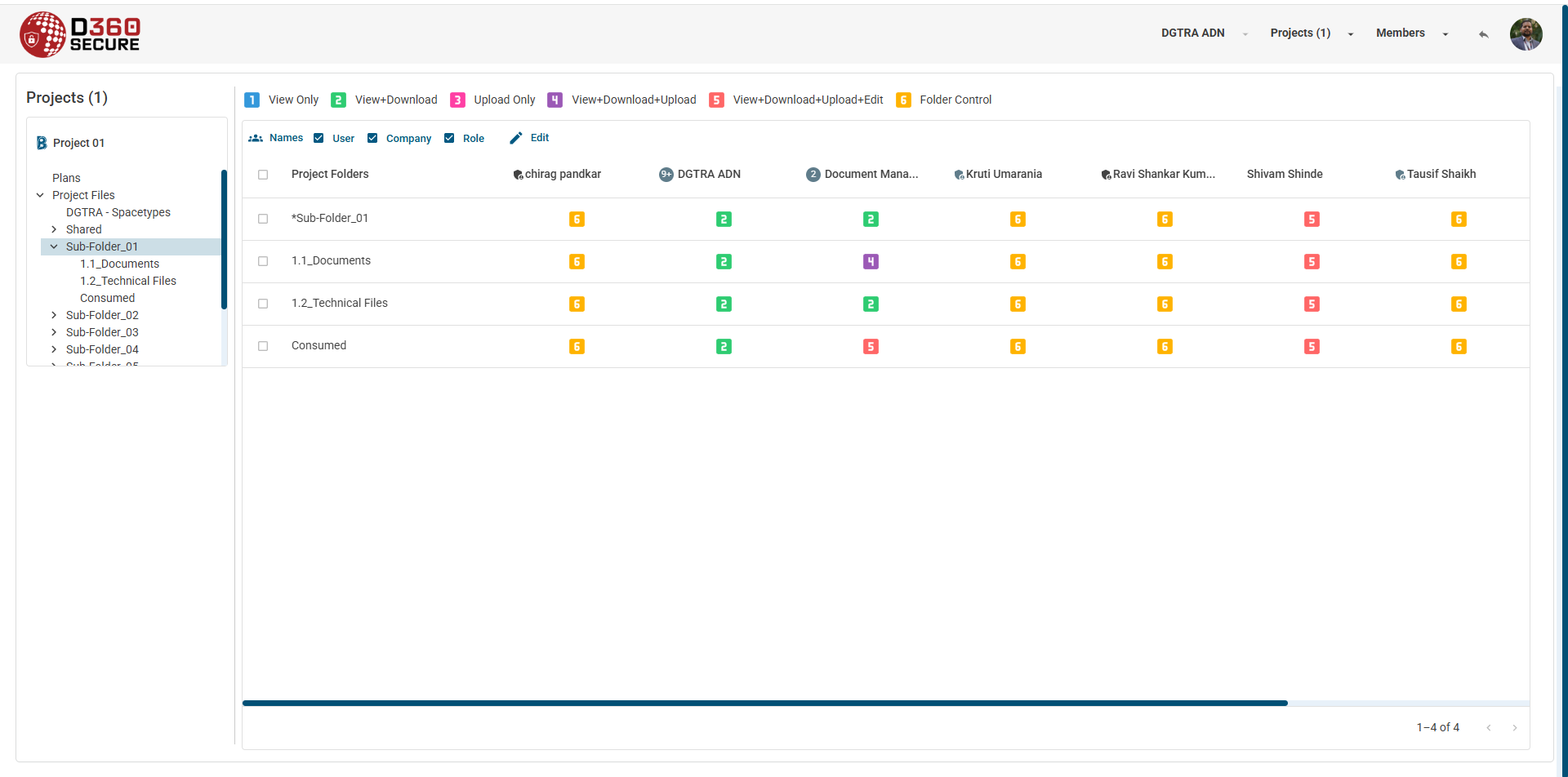Viewport: 1568px width, 777px height.
Task: Expand the Sub-Folder_03 tree node
Action: [54, 332]
